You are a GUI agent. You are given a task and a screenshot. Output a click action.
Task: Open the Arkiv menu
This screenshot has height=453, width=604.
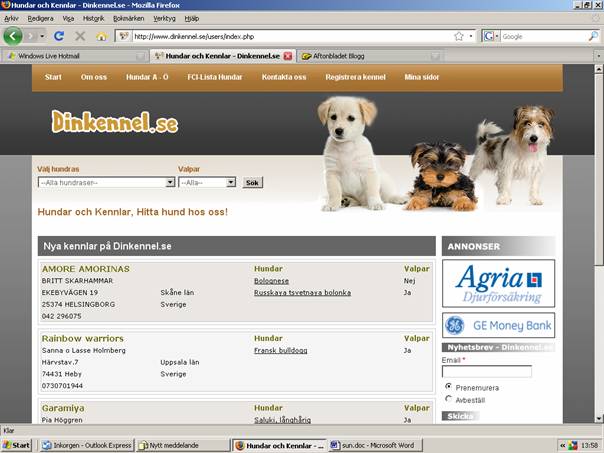(x=11, y=18)
